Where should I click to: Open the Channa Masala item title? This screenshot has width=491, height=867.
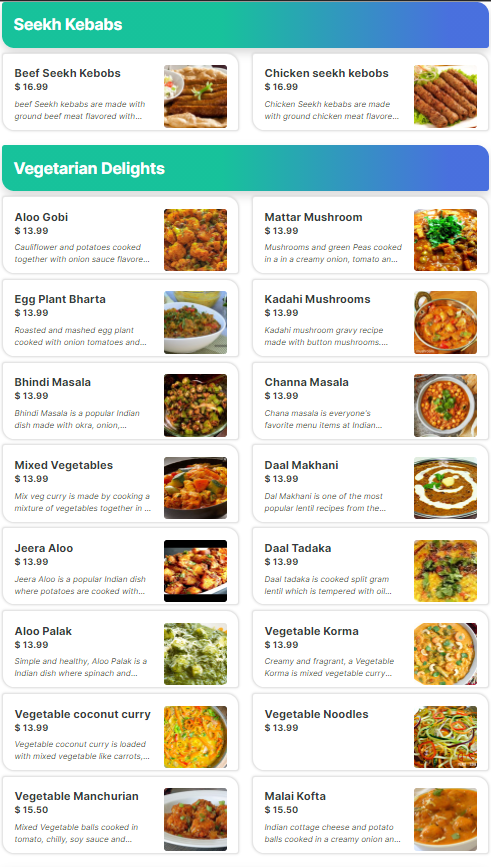click(x=306, y=382)
